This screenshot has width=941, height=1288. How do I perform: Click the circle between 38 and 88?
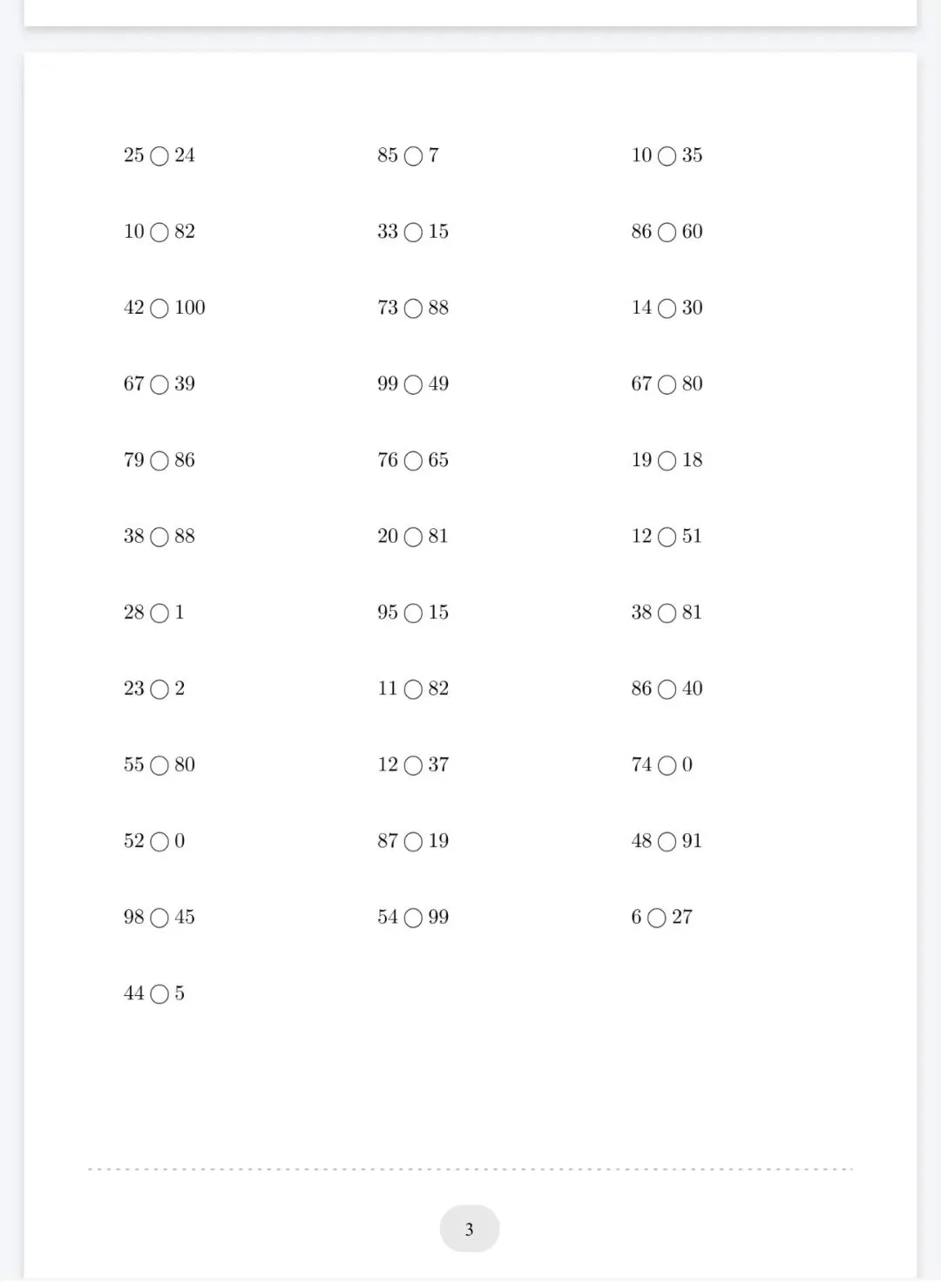159,538
